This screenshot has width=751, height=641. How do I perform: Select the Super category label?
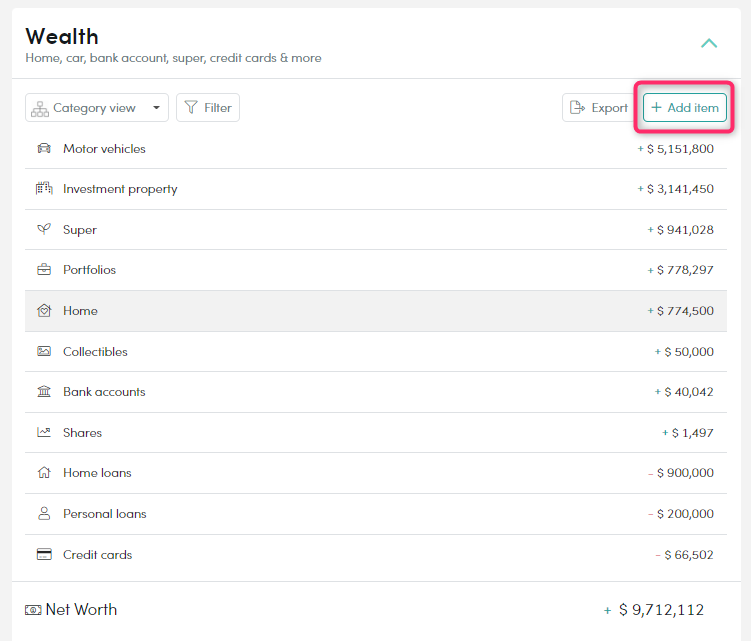[x=80, y=230]
